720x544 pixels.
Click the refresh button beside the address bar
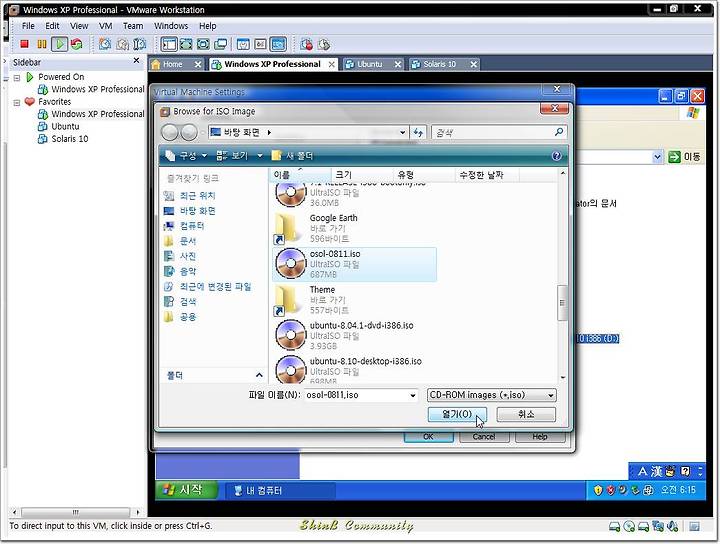point(418,133)
